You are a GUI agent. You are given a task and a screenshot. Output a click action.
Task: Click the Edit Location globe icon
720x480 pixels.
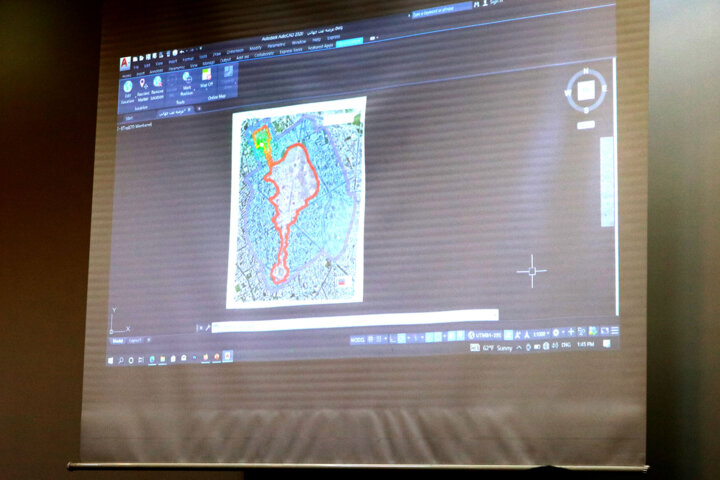tap(129, 84)
